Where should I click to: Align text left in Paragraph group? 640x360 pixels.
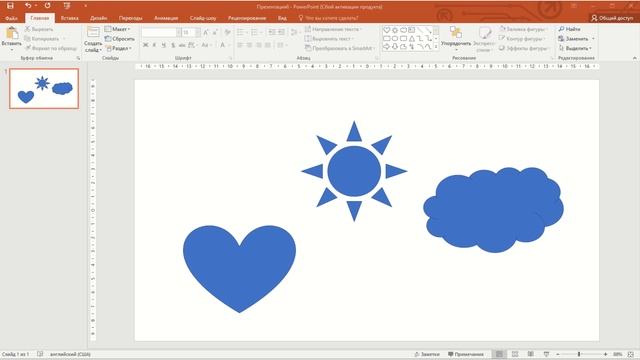240,45
